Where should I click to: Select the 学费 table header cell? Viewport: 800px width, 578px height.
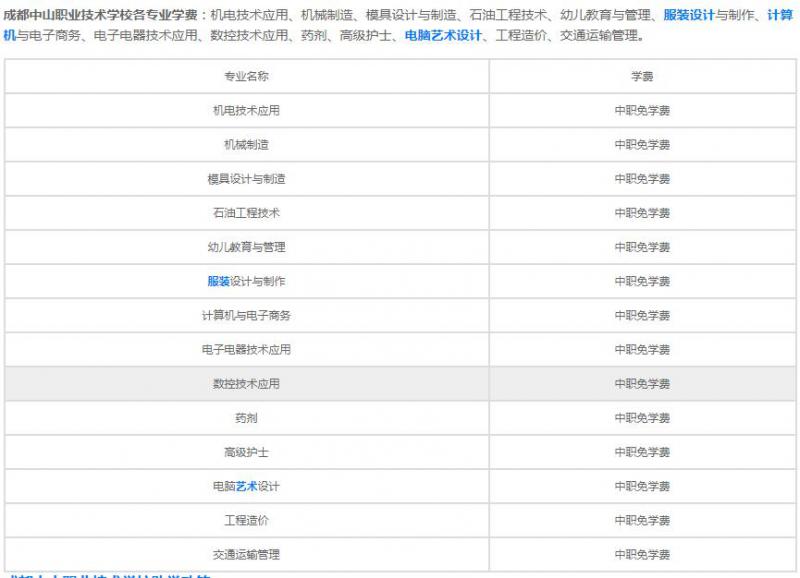coord(638,75)
